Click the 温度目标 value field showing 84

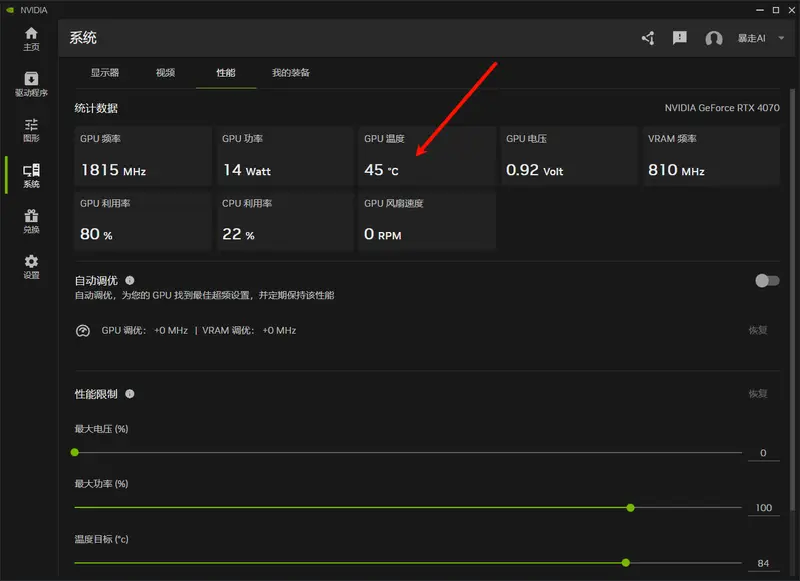point(763,564)
